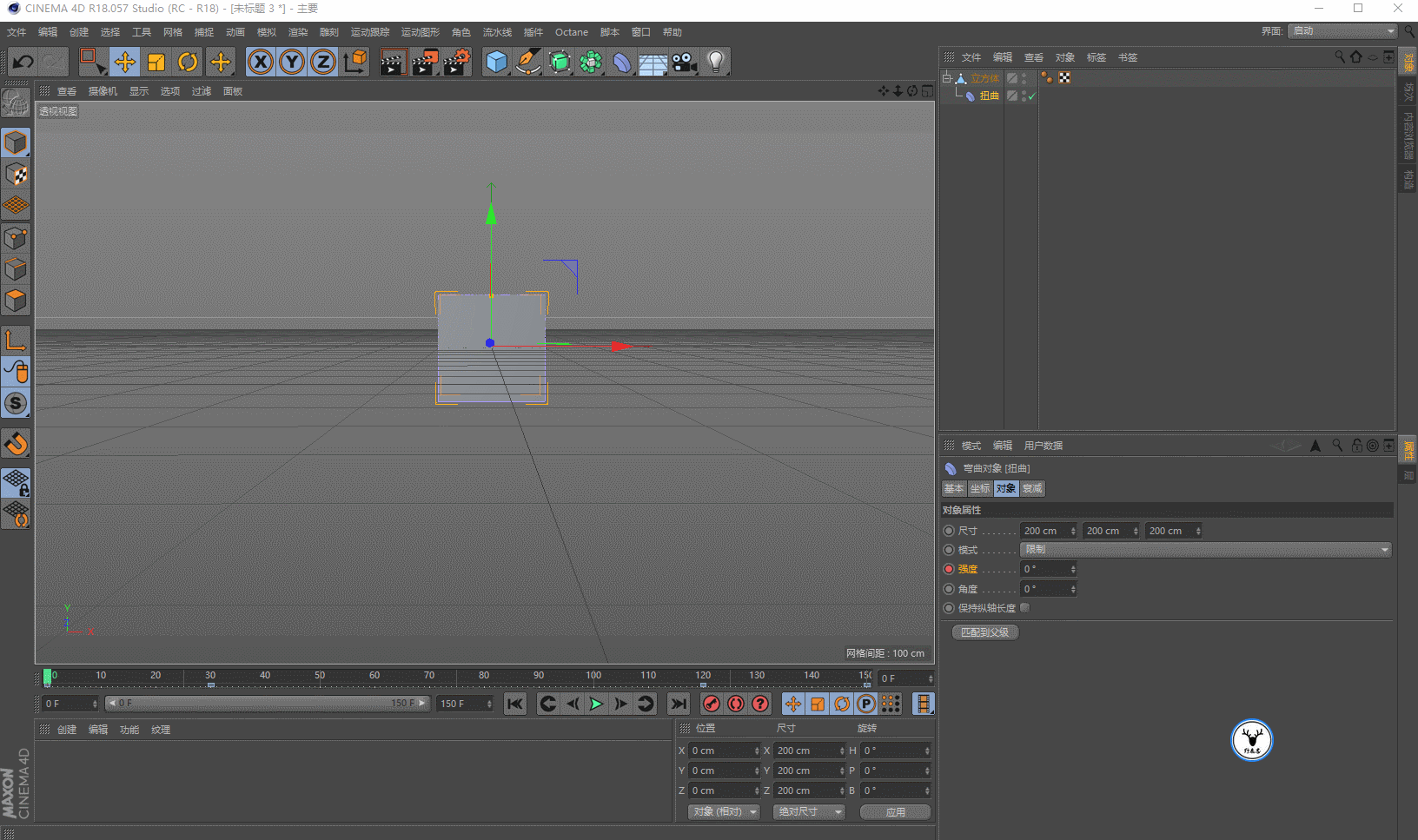Toggle 立方体 visibility dots

point(1024,78)
